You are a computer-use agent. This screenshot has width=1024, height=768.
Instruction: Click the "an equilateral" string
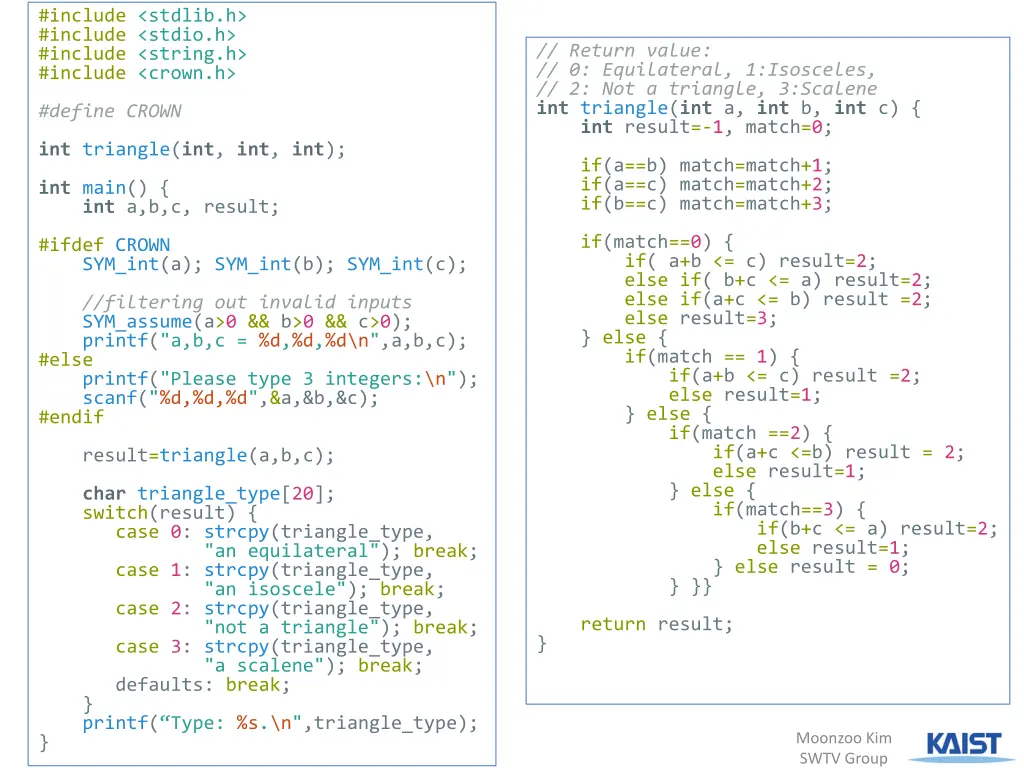tap(291, 551)
